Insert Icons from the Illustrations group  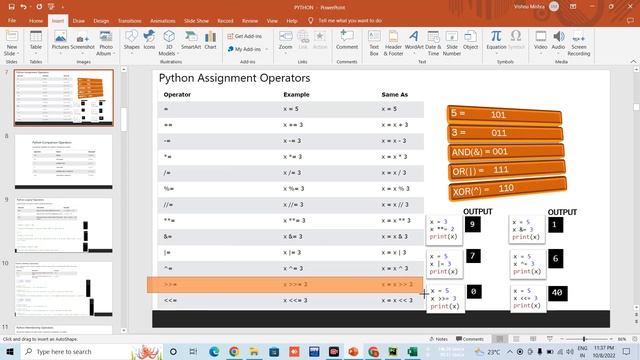point(149,41)
